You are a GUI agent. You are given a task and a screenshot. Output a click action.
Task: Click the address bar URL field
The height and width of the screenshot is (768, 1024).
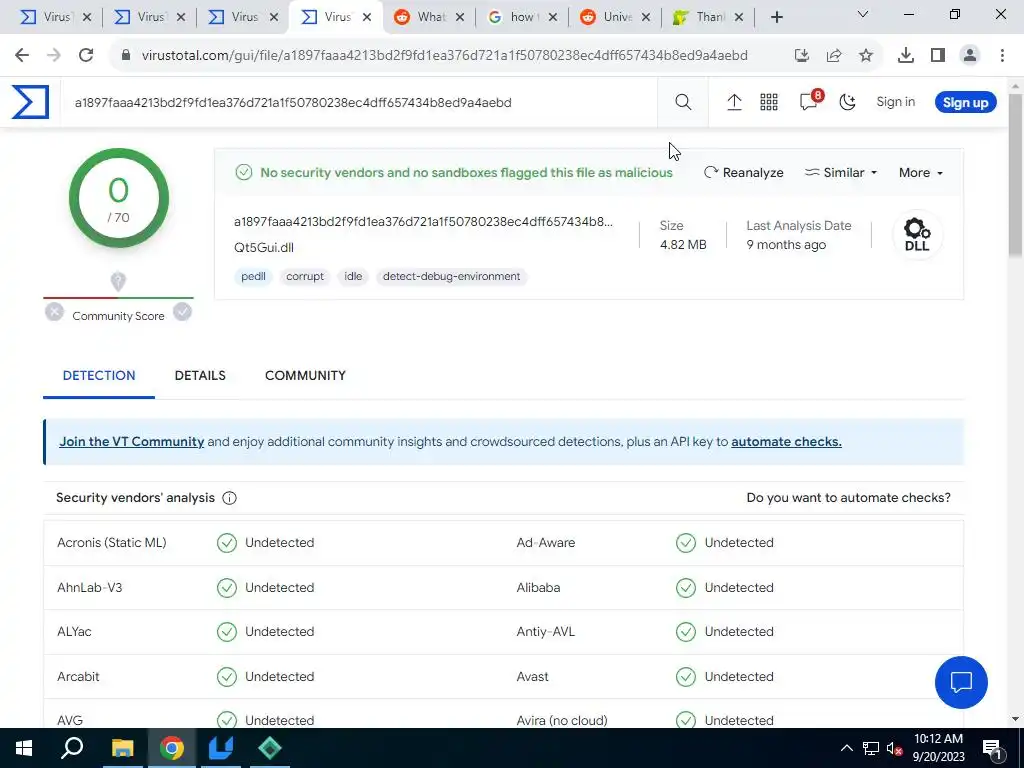pyautogui.click(x=444, y=56)
